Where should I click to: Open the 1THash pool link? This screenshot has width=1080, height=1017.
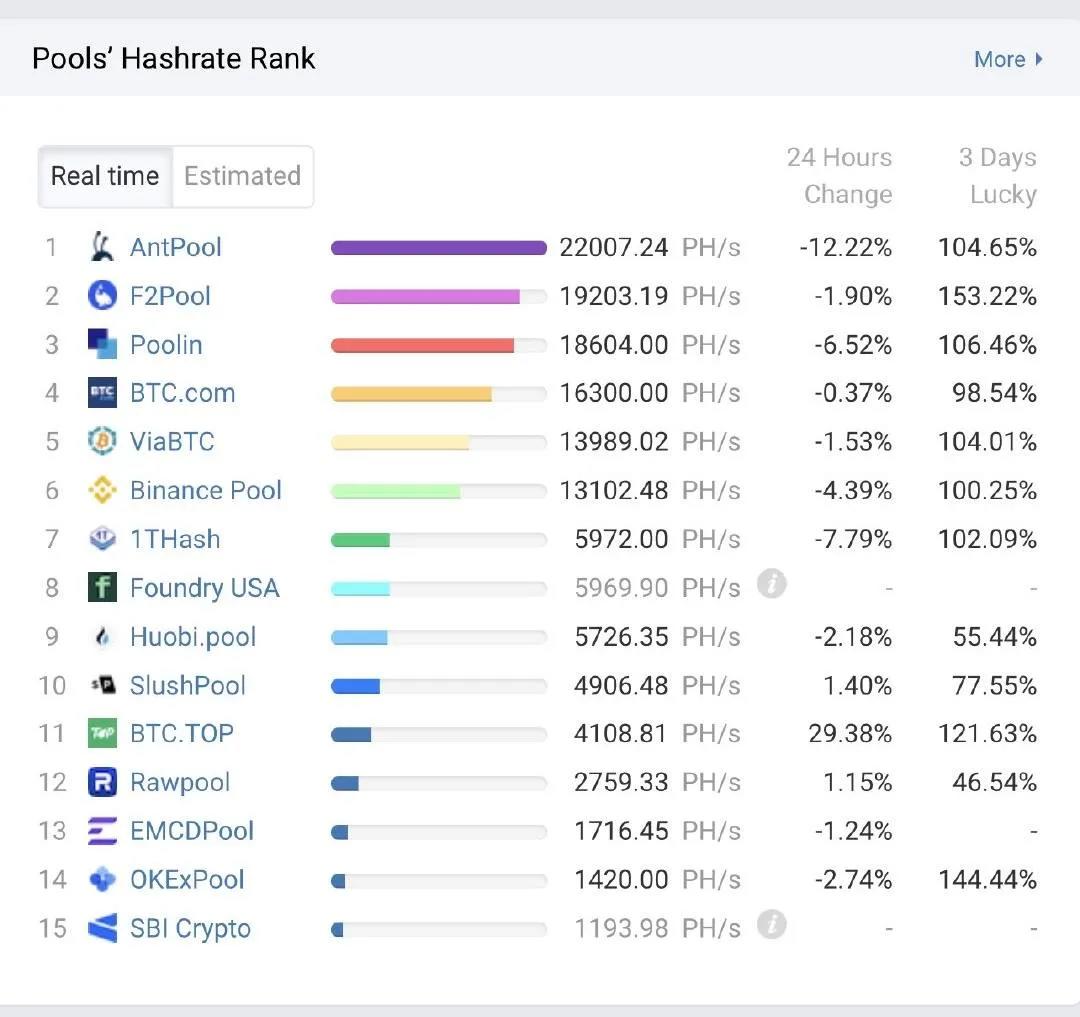tap(175, 539)
